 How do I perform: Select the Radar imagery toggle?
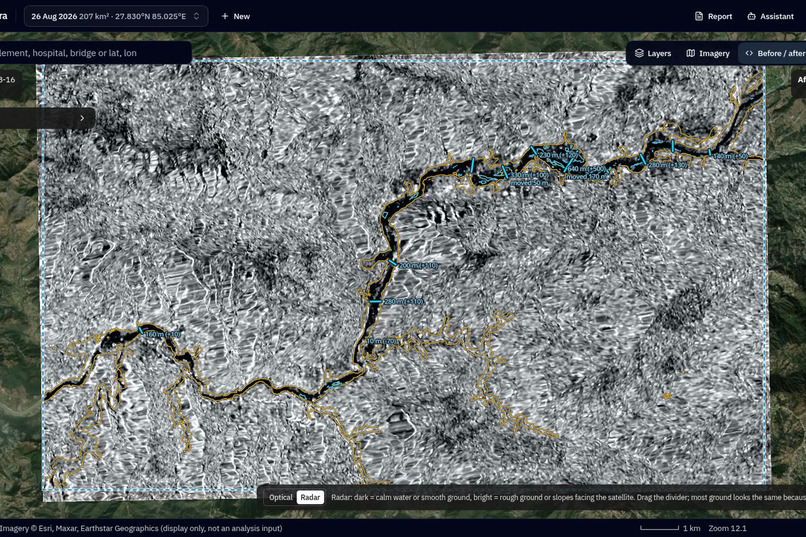(310, 497)
